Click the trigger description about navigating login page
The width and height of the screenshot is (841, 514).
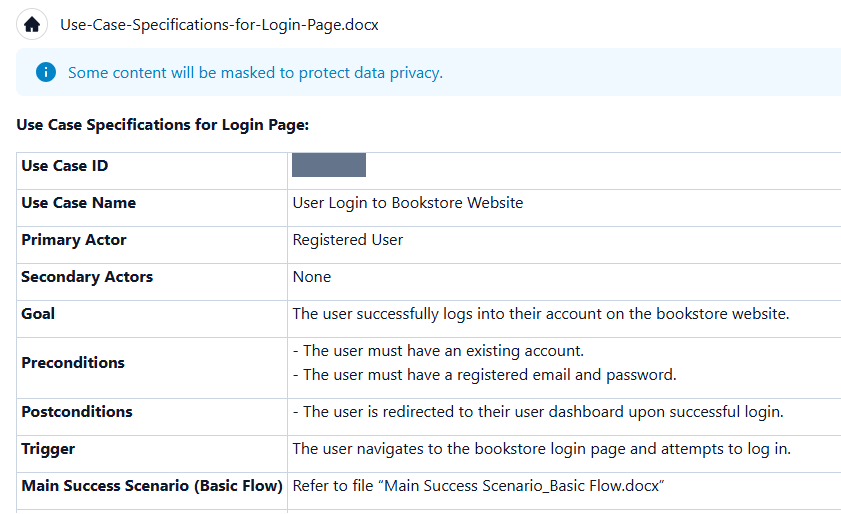coord(541,449)
